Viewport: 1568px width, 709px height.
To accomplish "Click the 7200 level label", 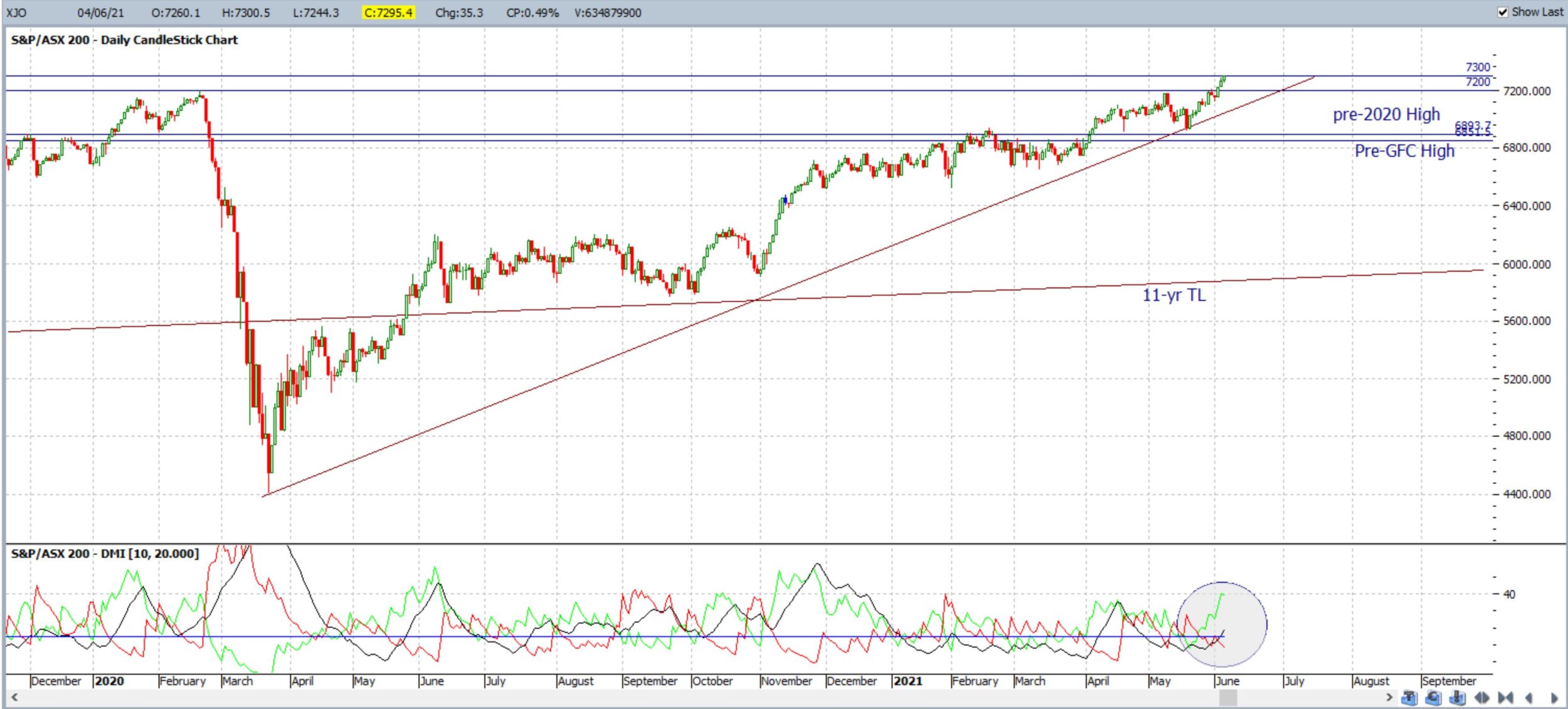I will pos(1477,82).
